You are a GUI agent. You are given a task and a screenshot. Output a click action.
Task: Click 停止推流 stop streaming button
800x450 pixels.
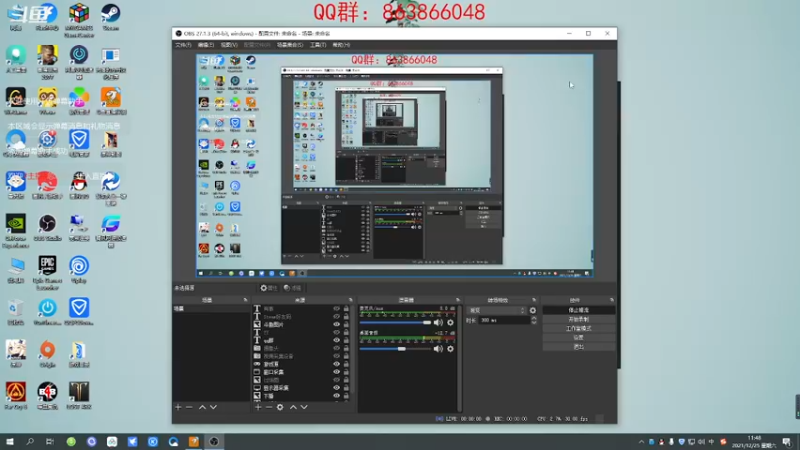[x=579, y=310]
